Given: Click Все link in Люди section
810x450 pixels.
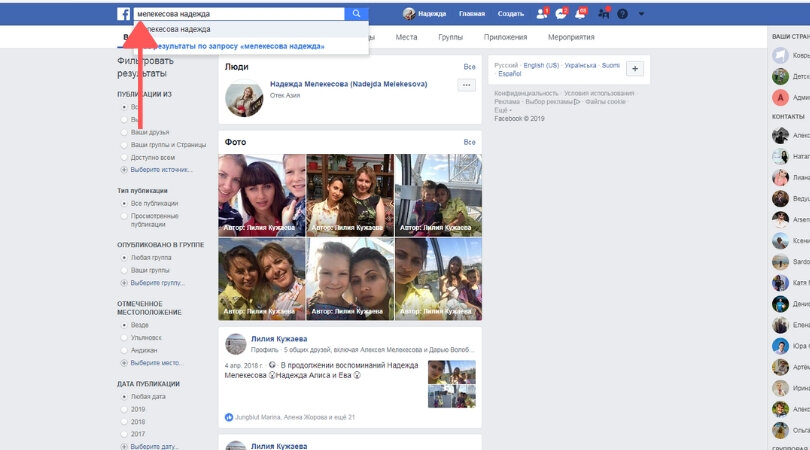Looking at the screenshot, I should (470, 67).
